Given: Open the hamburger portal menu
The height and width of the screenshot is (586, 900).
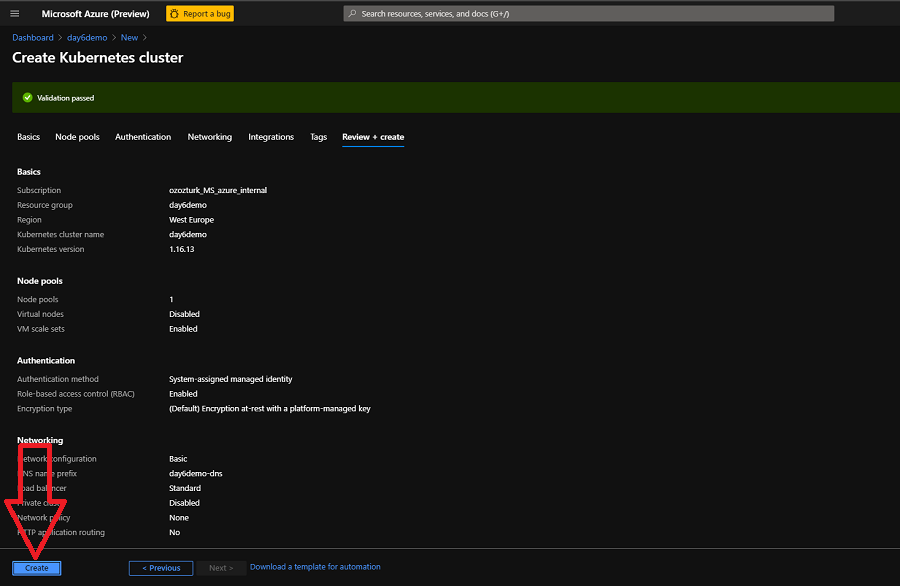Looking at the screenshot, I should pos(14,14).
